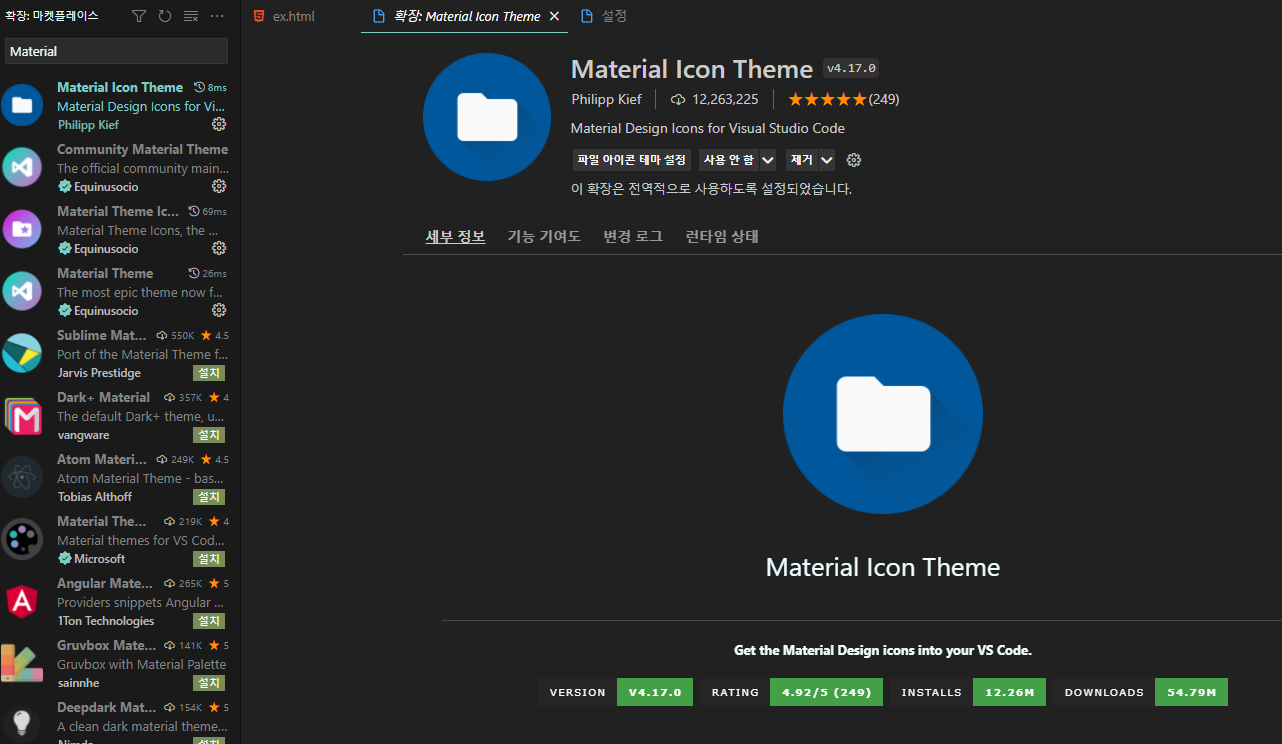Open gear menu for Material Theme Icons row
1282x744 pixels.
(219, 248)
